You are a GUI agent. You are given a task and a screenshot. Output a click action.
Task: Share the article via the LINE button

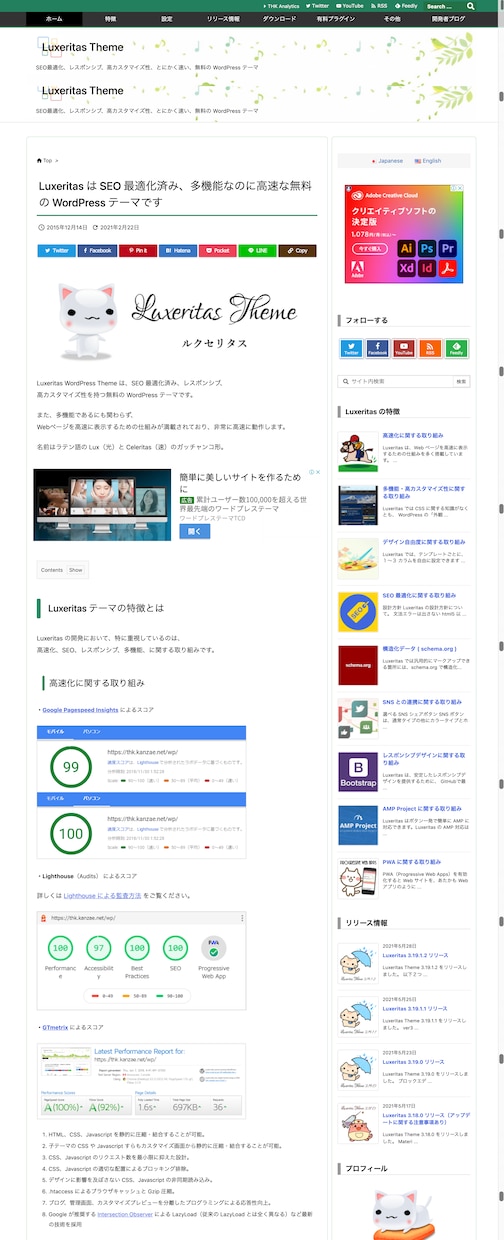[257, 251]
